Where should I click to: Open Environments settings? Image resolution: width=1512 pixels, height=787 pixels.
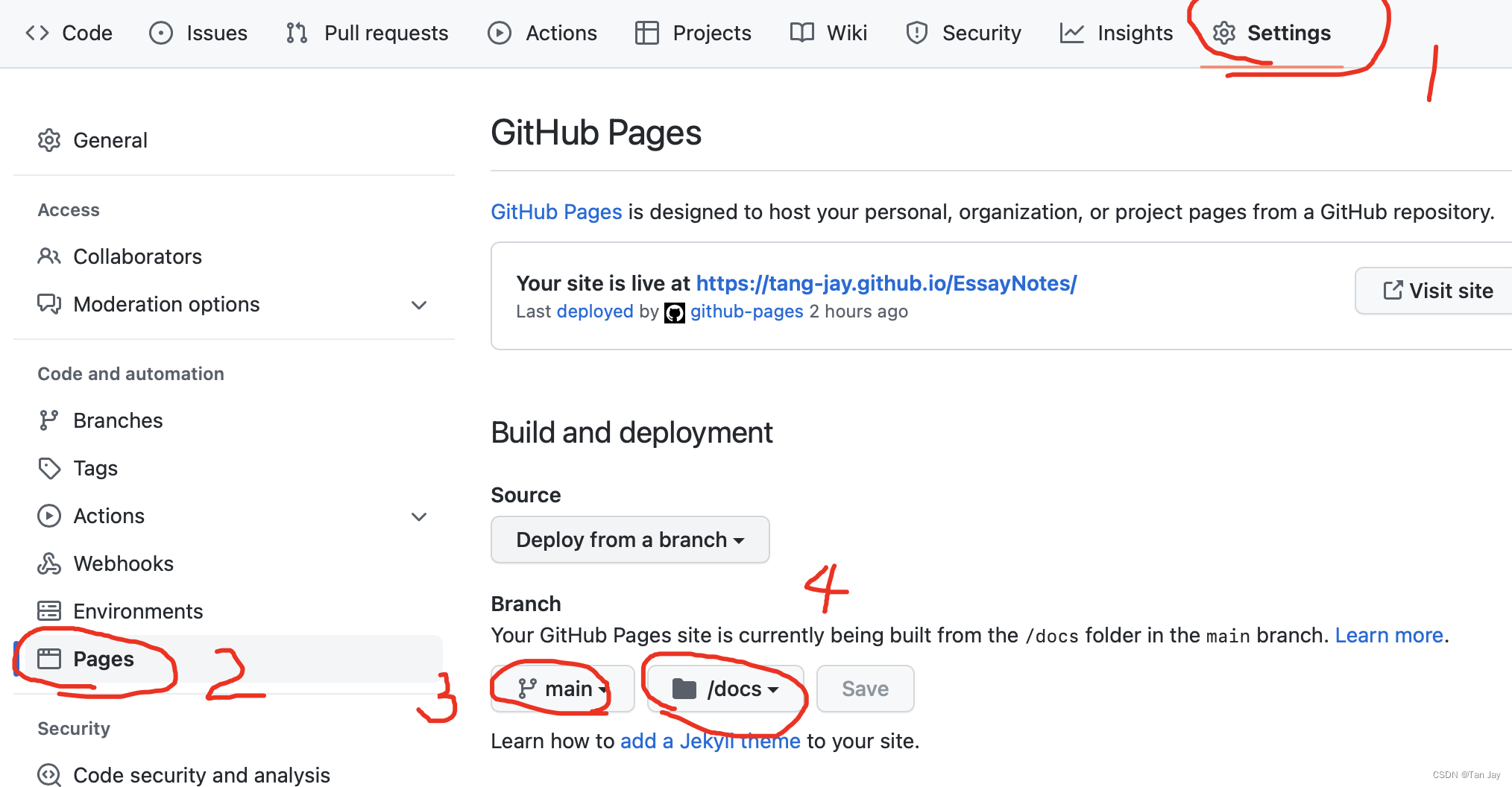coord(234,611)
